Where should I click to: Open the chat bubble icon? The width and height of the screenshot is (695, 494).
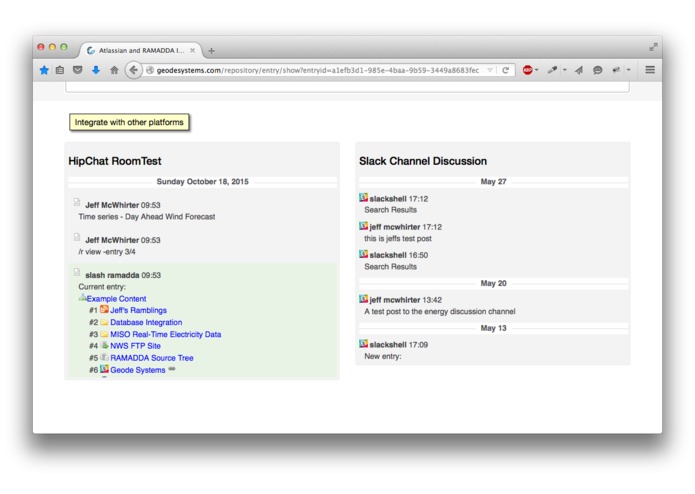tap(597, 70)
